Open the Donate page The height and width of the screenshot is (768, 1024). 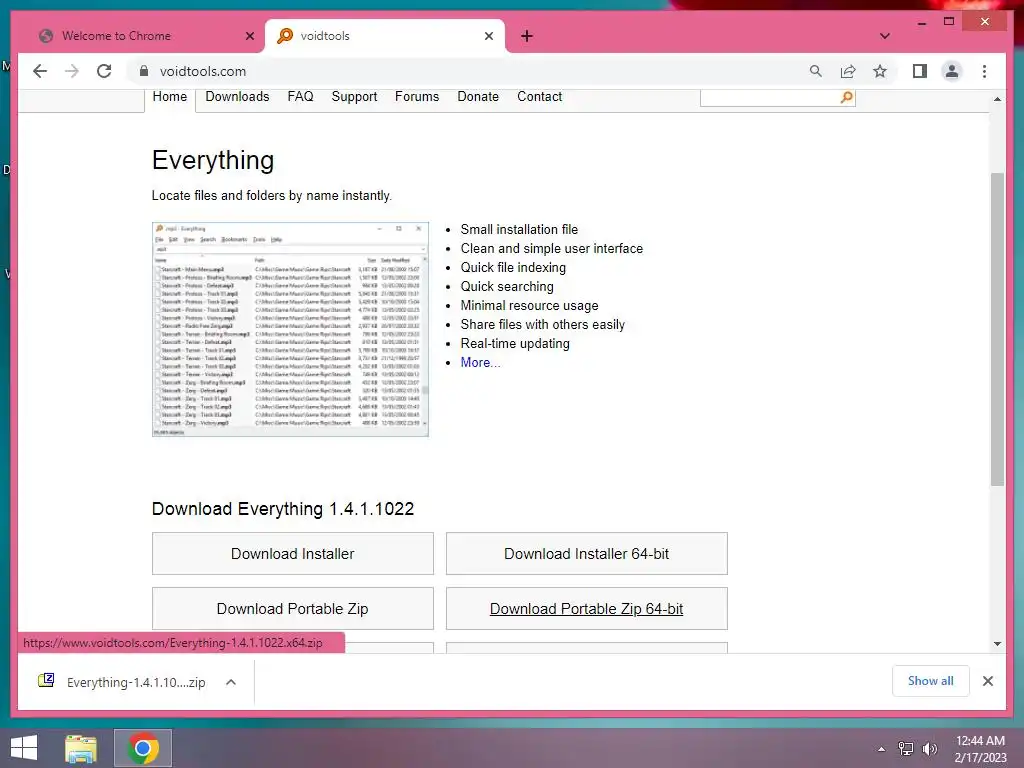click(478, 97)
